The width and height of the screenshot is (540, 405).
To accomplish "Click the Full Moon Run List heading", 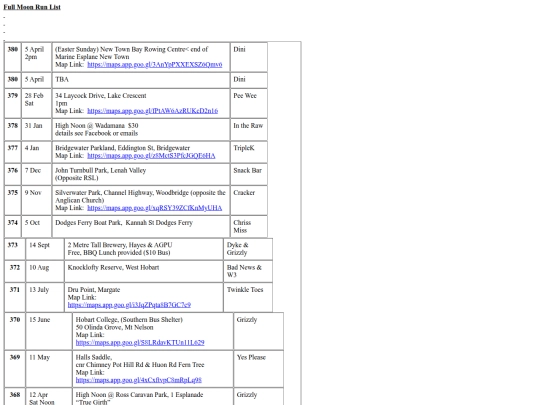I will click(32, 7).
